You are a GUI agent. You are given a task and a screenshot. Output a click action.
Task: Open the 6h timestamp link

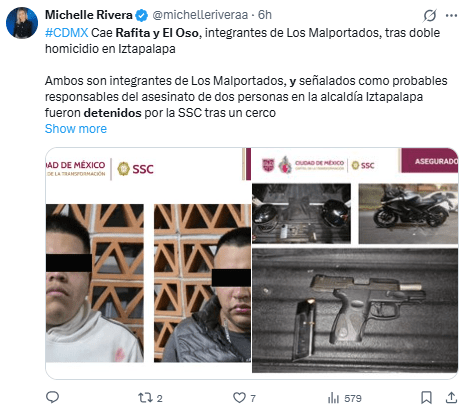click(265, 15)
